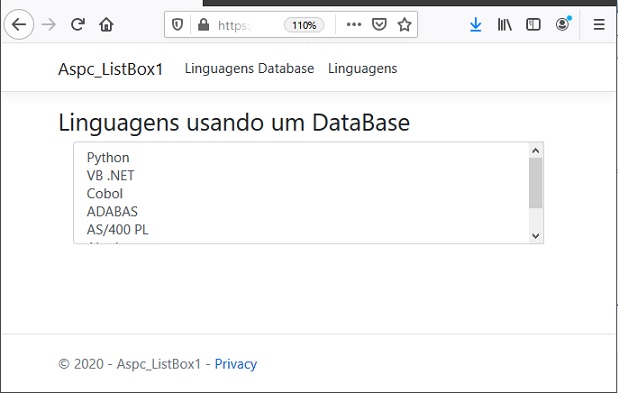The width and height of the screenshot is (619, 393).
Task: Open the Linguagens Database nav link
Action: tap(249, 69)
